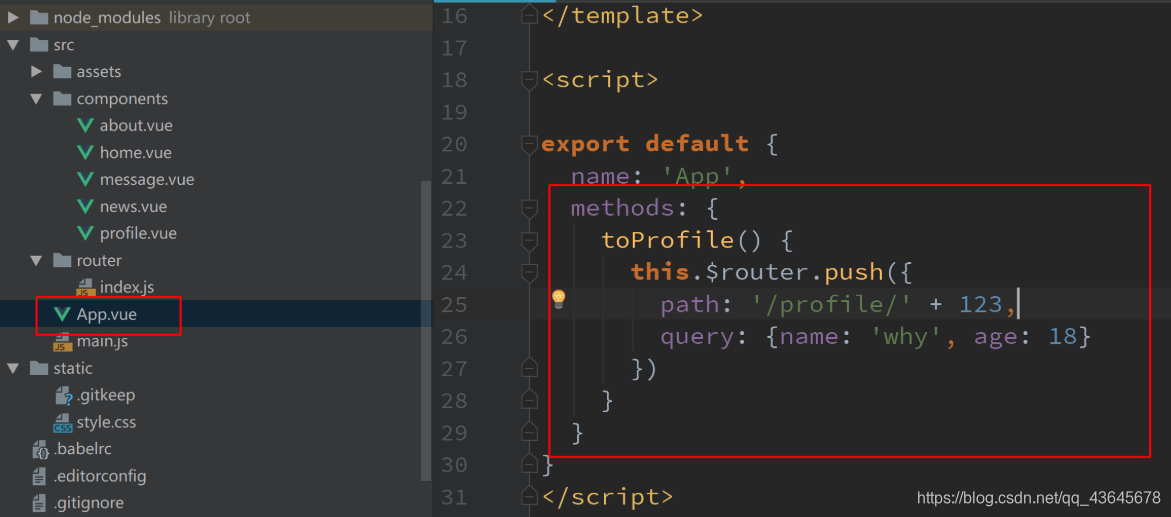Screen dimensions: 1171x517
Task: Click the Vue icon beside message.vue
Action: (x=86, y=179)
